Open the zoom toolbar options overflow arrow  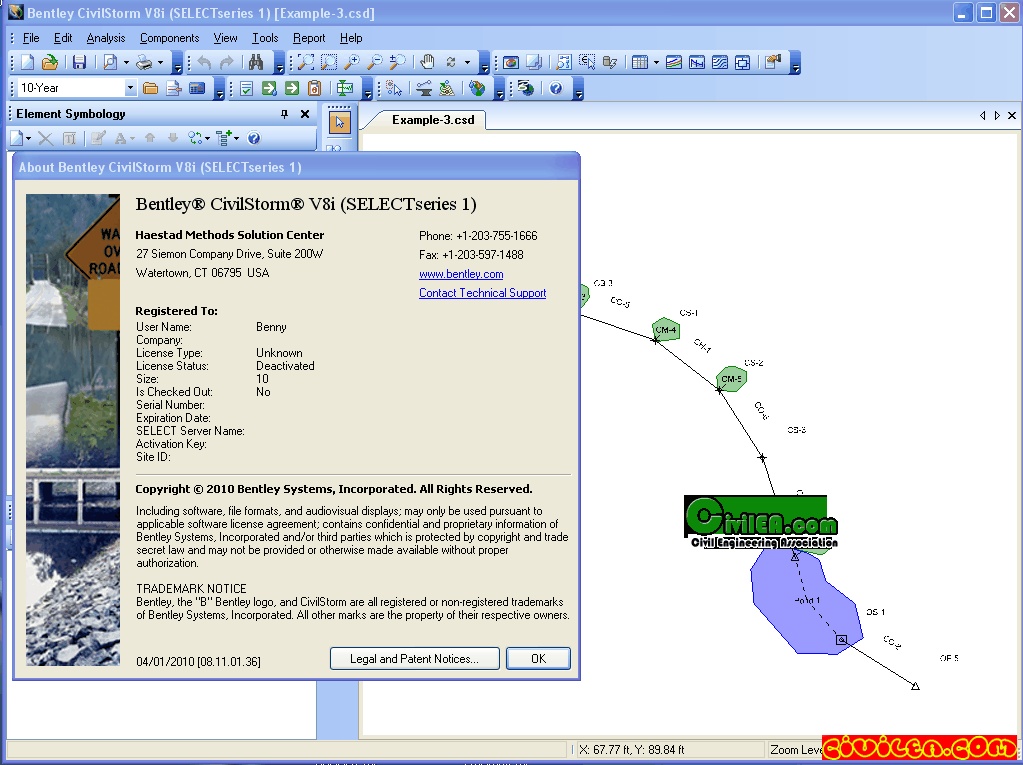[484, 63]
